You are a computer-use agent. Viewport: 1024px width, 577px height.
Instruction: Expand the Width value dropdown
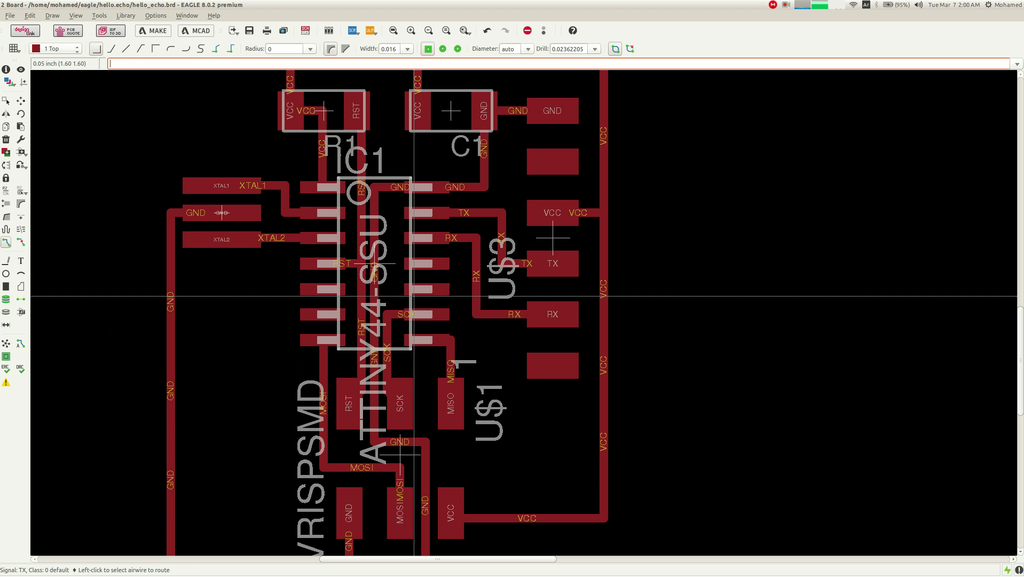coord(408,49)
